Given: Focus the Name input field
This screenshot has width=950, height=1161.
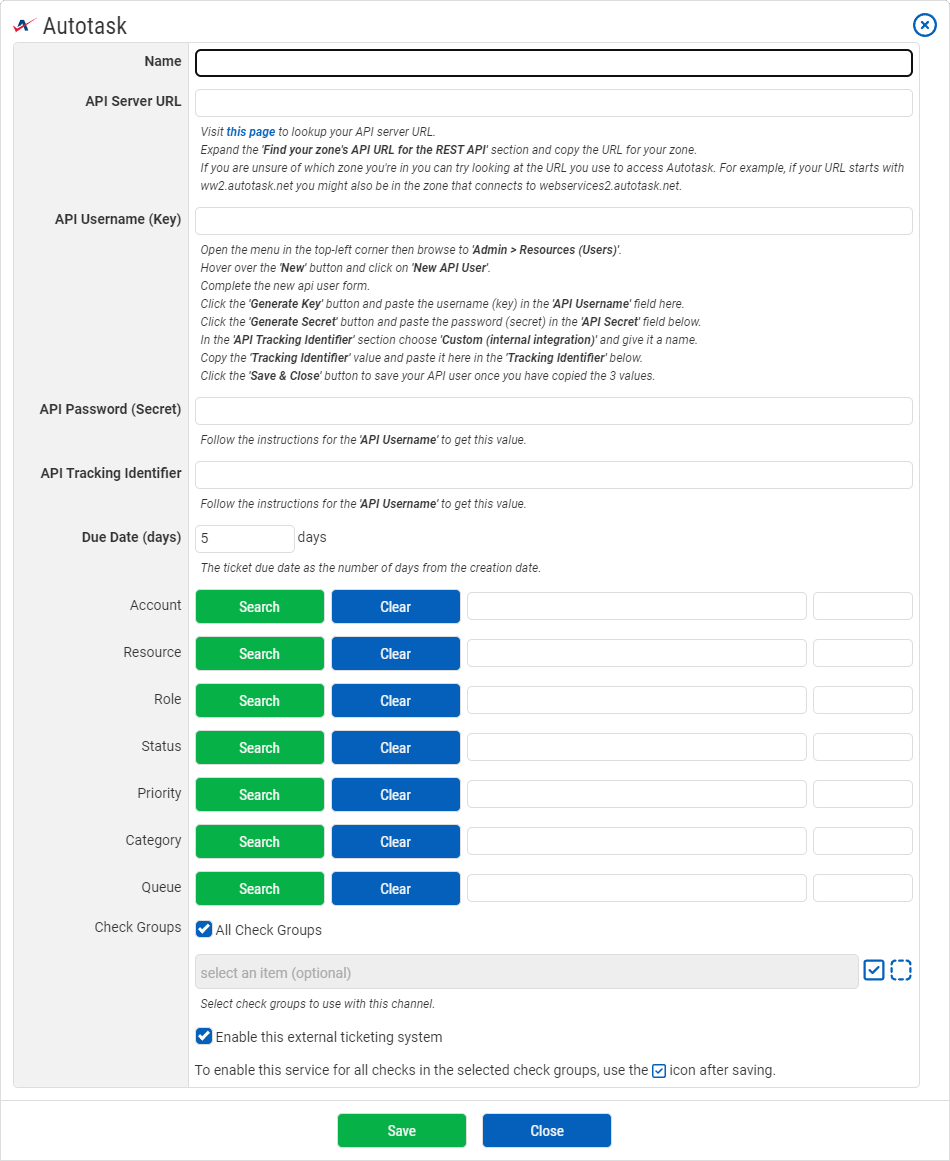Looking at the screenshot, I should [x=553, y=63].
